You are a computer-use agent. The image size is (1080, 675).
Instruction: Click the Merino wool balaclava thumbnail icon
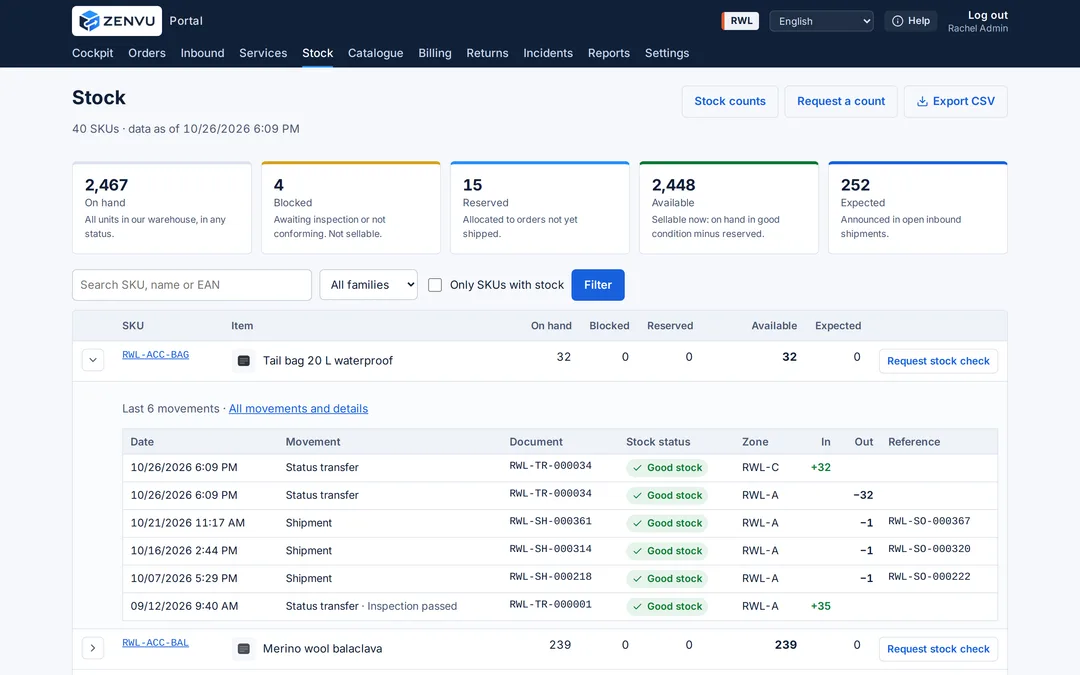[x=243, y=649]
